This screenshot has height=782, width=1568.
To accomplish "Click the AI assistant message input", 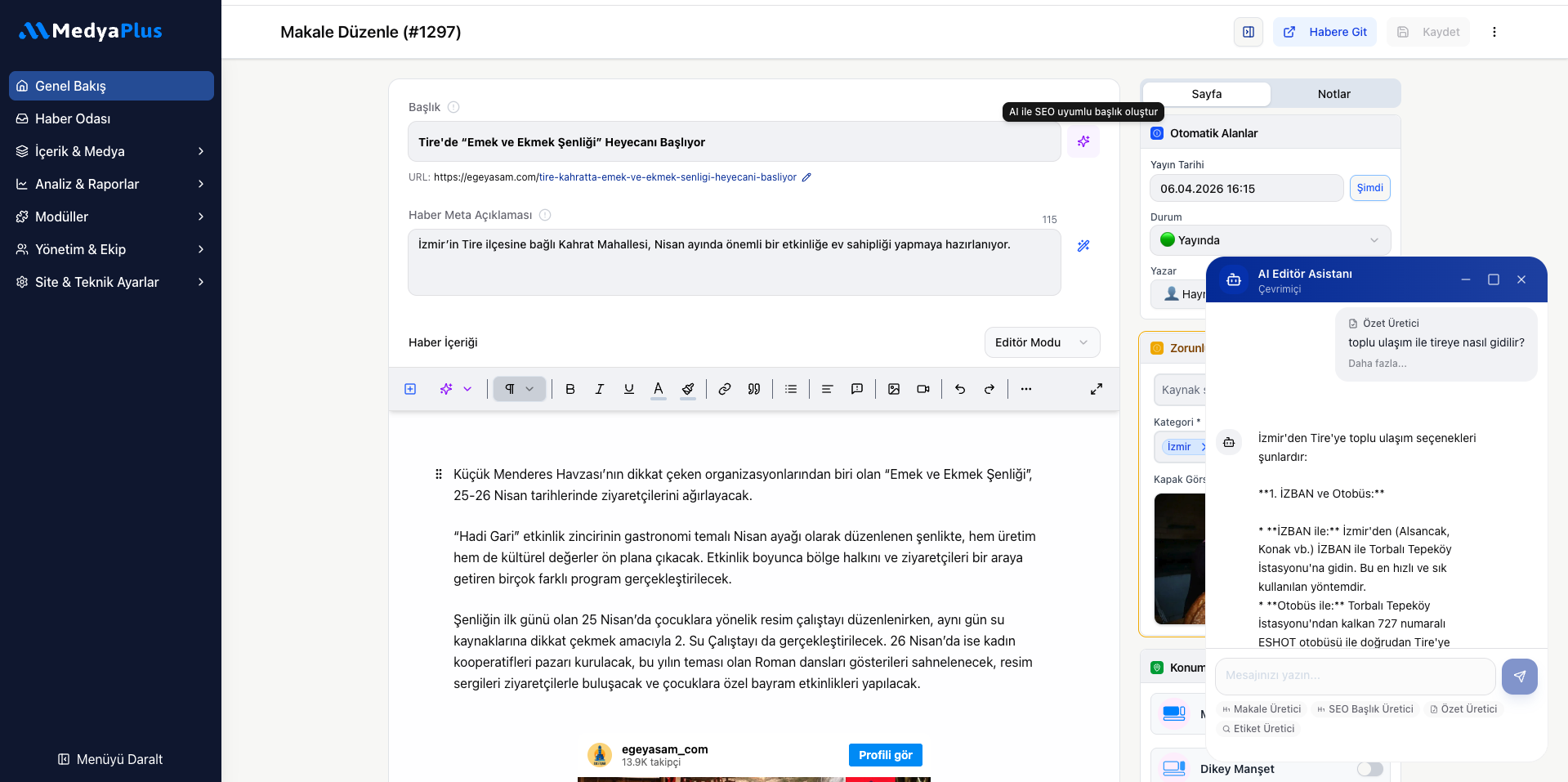I will pos(1355,676).
